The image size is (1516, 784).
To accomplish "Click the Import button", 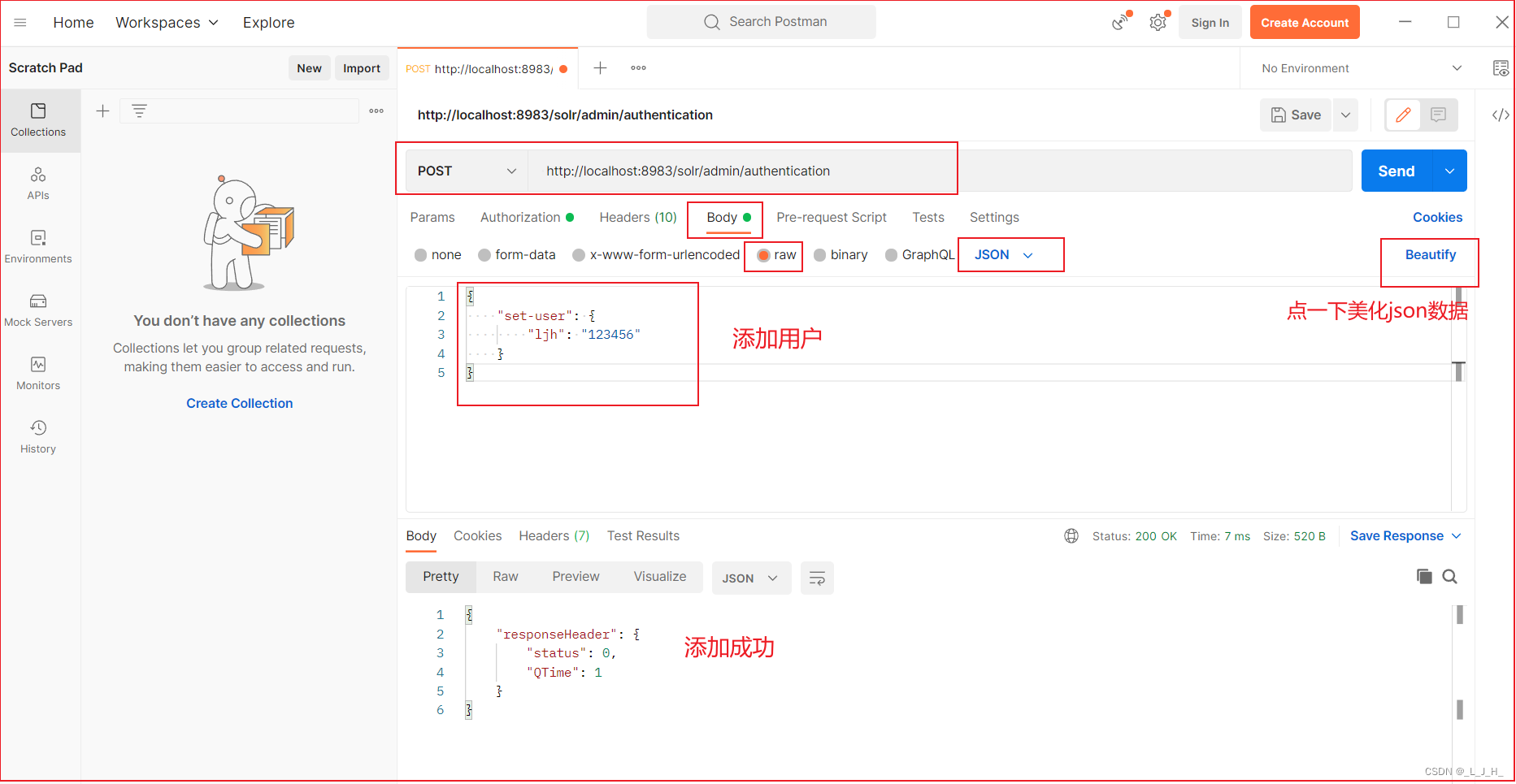I will coord(362,68).
